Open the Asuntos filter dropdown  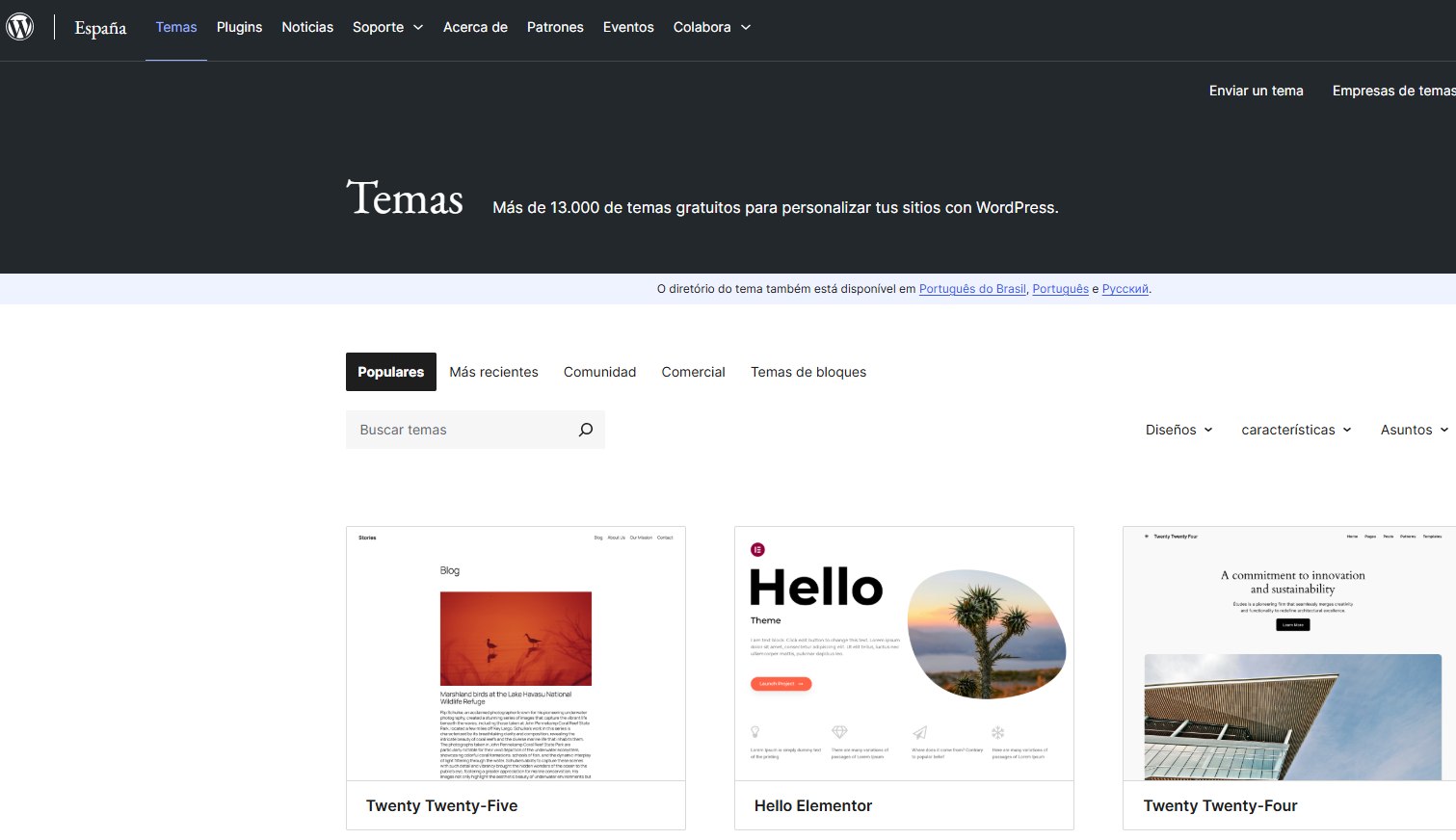[x=1412, y=430]
